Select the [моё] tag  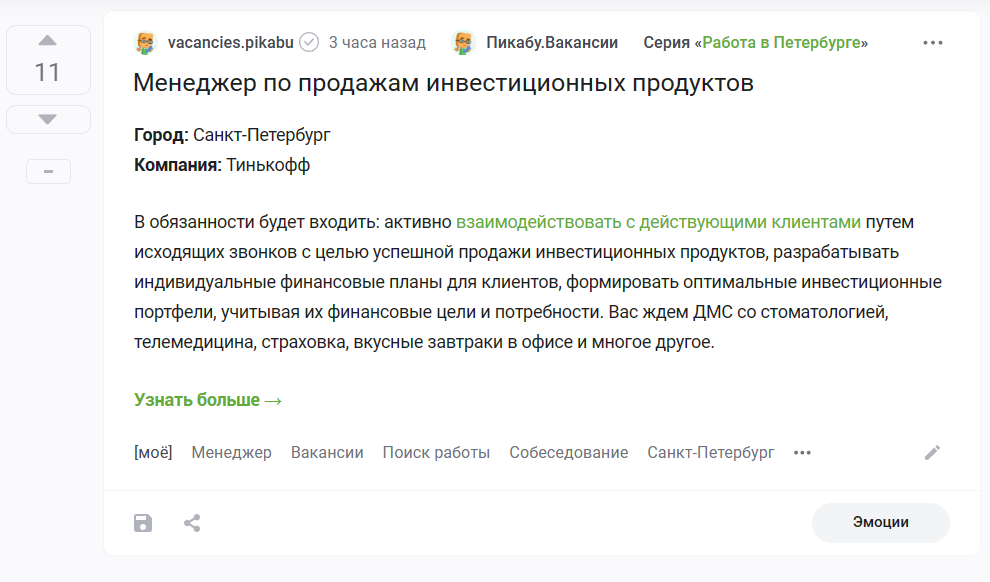[153, 453]
